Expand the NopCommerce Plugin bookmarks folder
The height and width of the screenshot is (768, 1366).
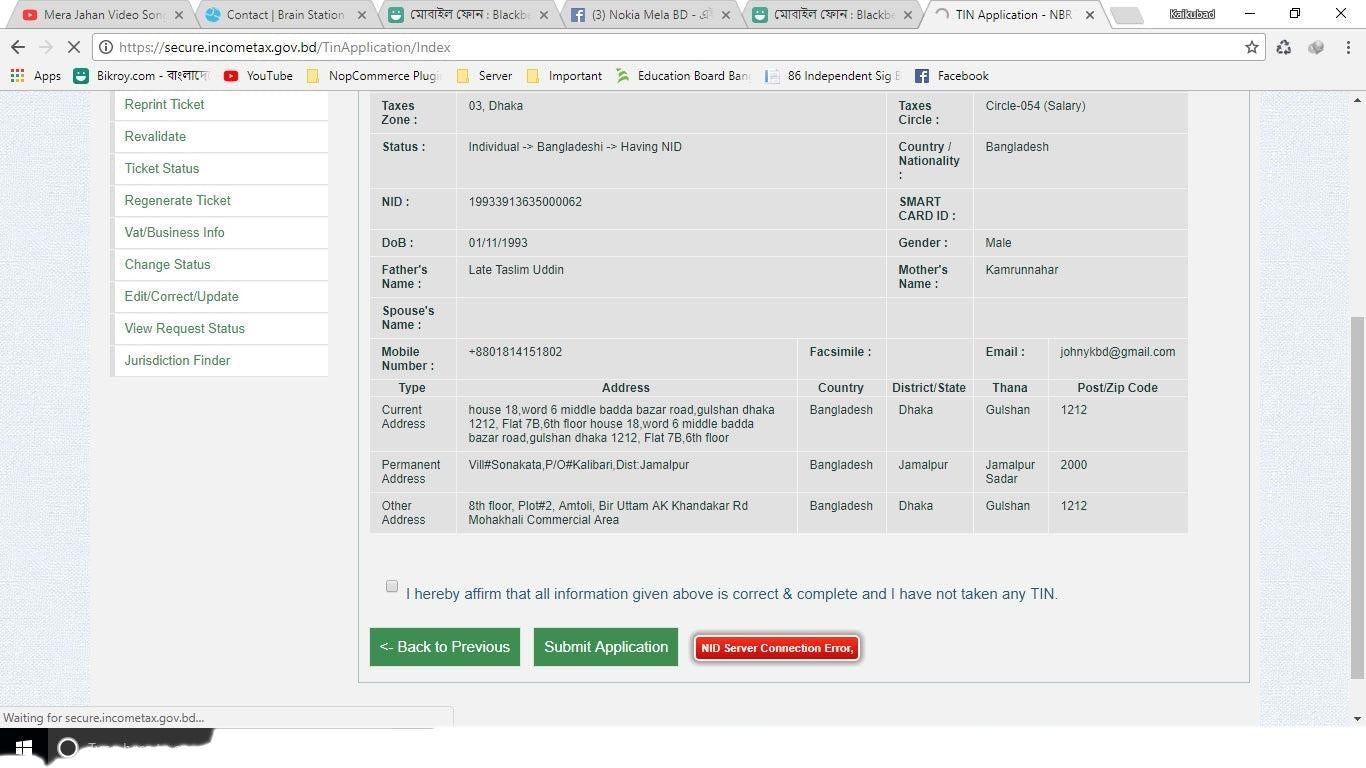coord(373,76)
